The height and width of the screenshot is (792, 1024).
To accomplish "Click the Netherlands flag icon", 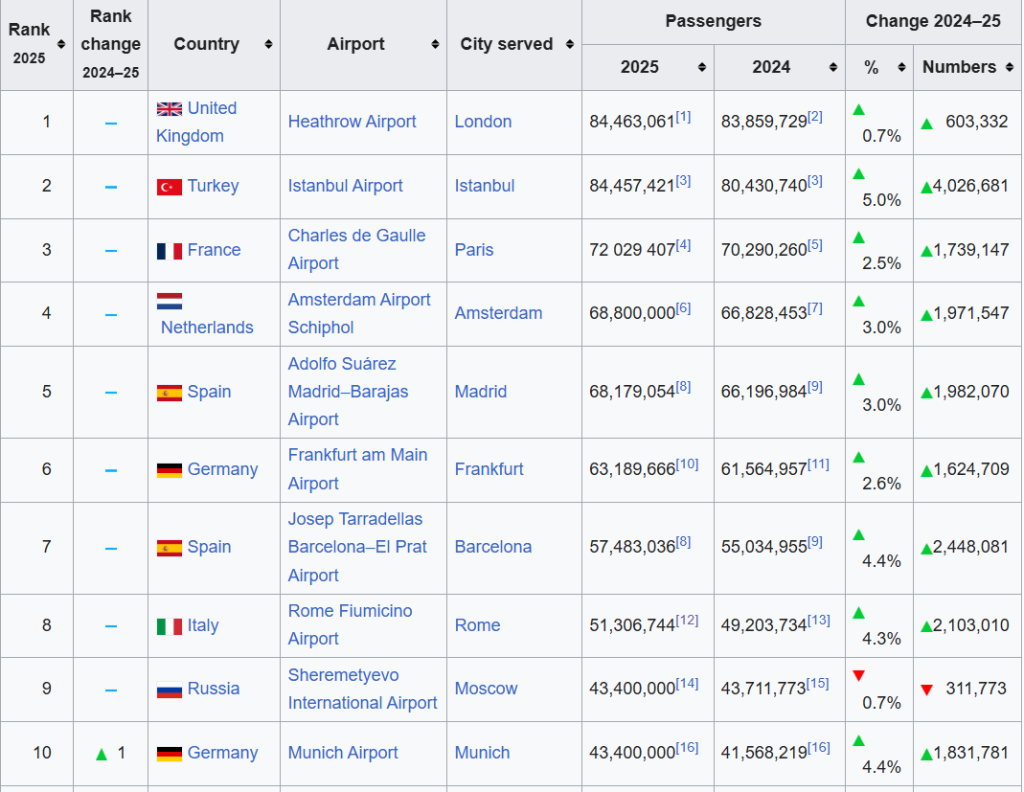I will point(169,301).
